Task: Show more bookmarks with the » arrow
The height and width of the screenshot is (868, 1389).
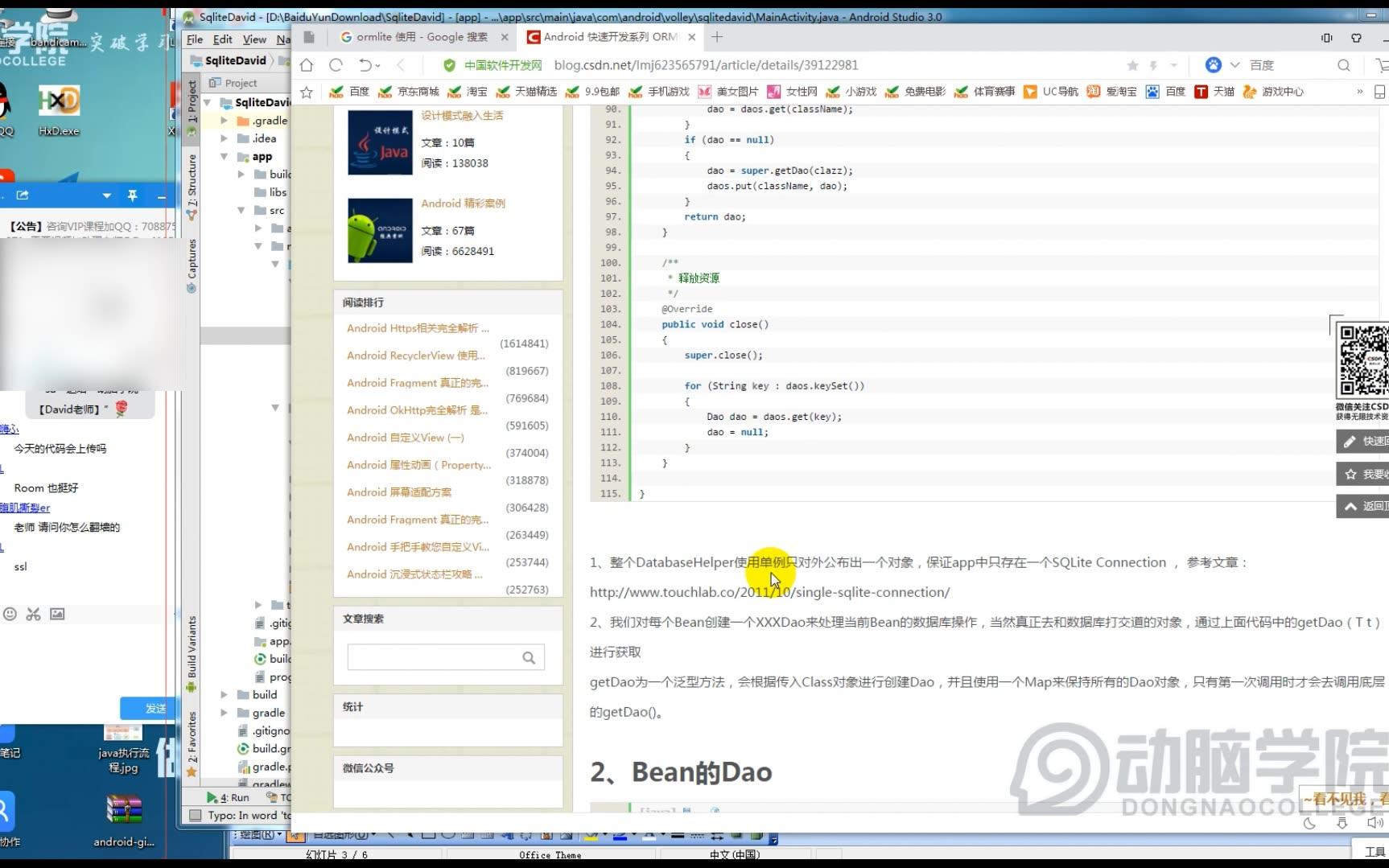Action: coord(1360,92)
